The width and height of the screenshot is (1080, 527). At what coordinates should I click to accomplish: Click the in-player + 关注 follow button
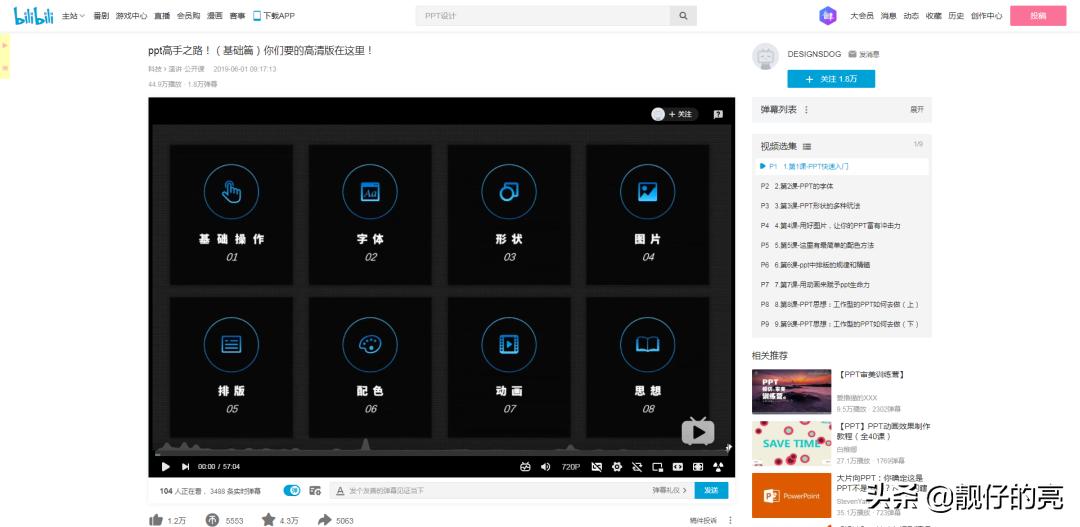click(x=674, y=114)
